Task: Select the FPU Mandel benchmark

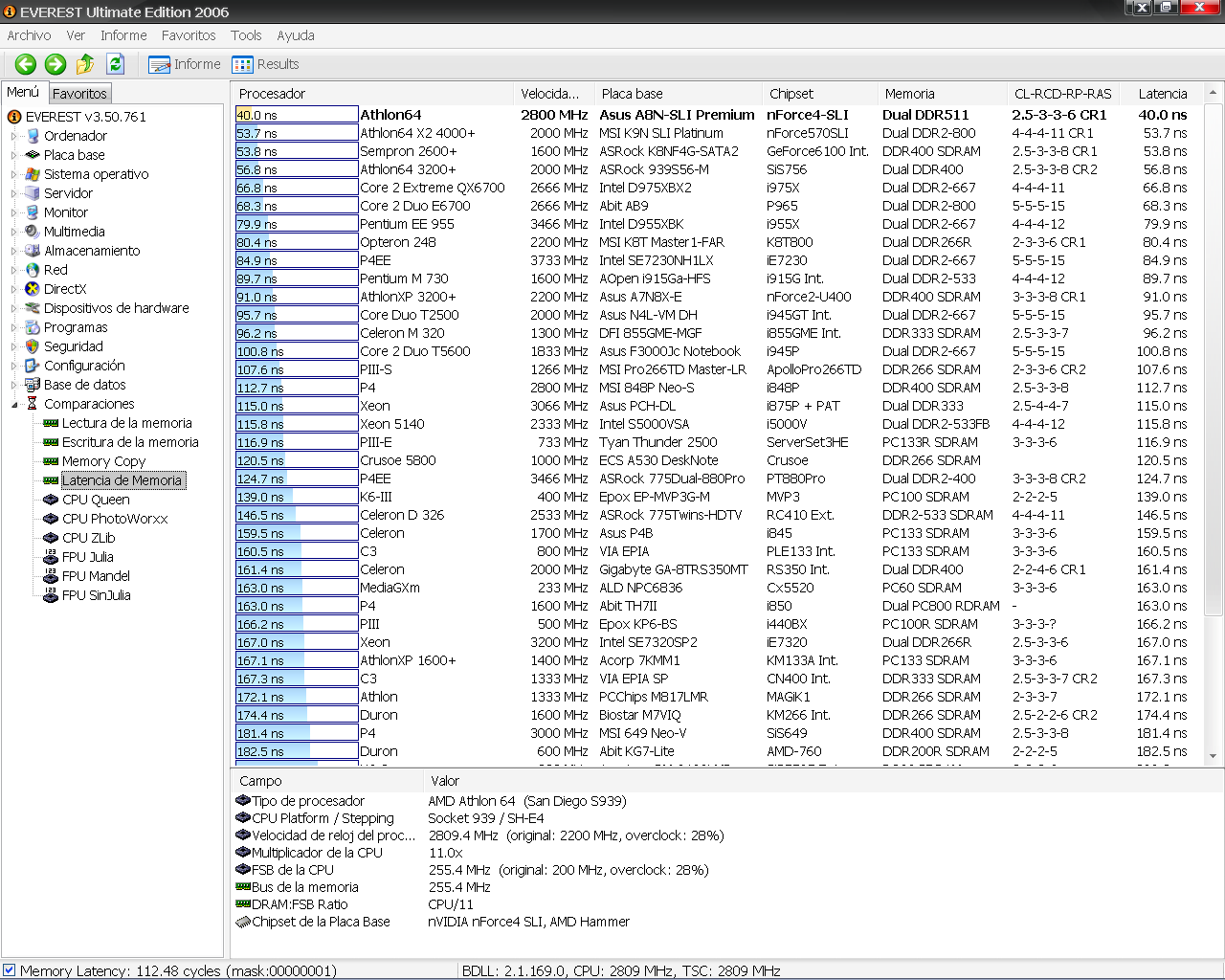Action: point(96,576)
